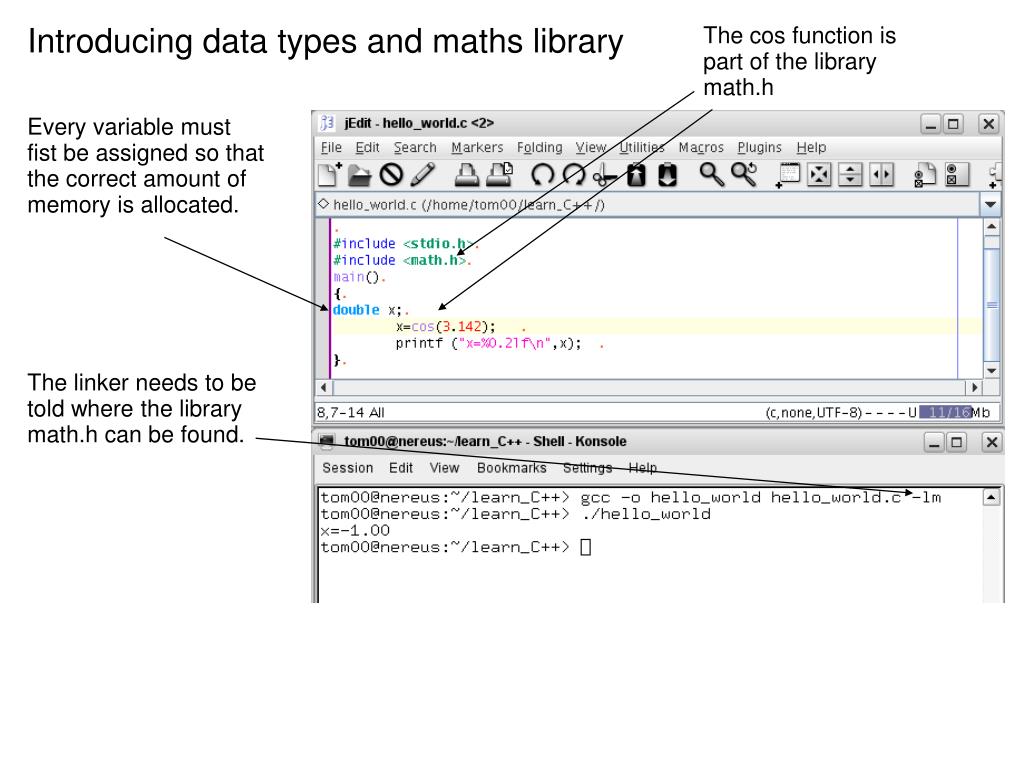This screenshot has width=1023, height=767.
Task: Minimize the jEdit window
Action: pos(931,123)
